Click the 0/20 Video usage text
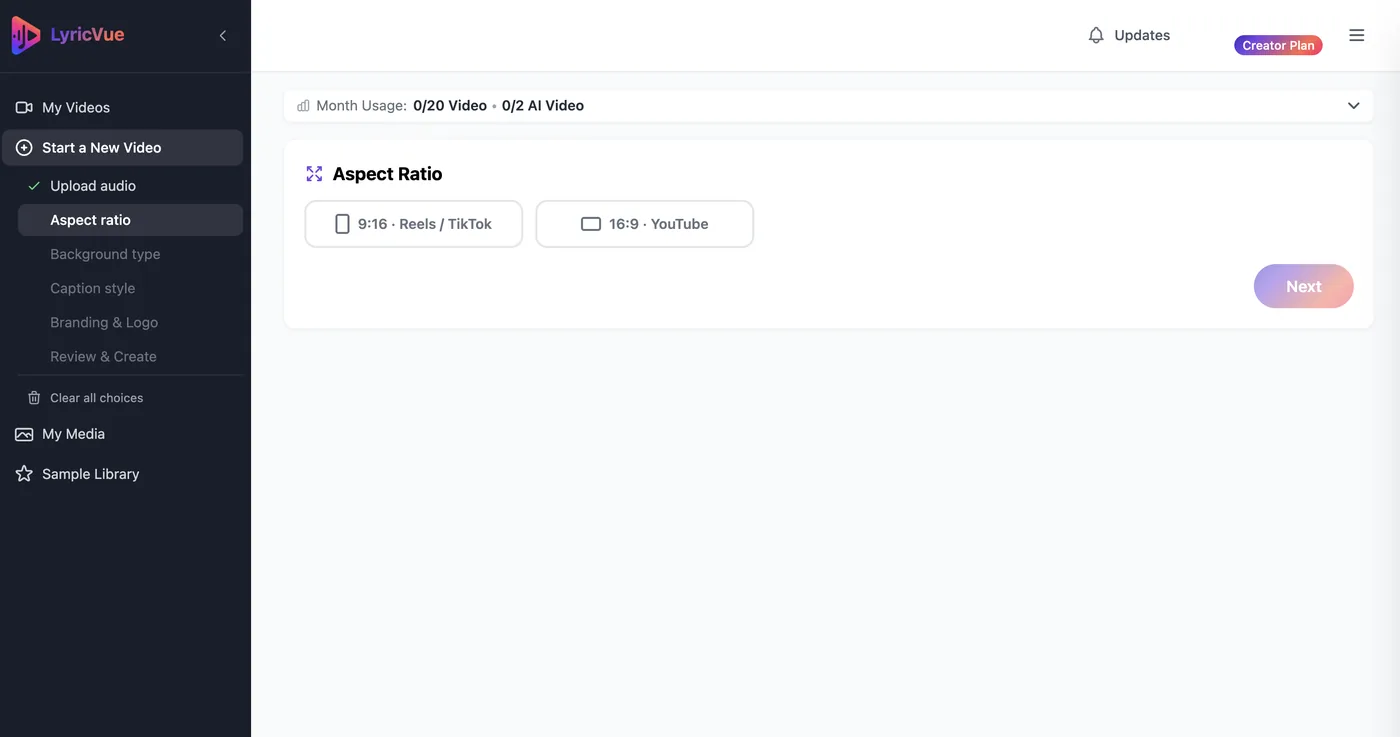The height and width of the screenshot is (737, 1400). (450, 105)
